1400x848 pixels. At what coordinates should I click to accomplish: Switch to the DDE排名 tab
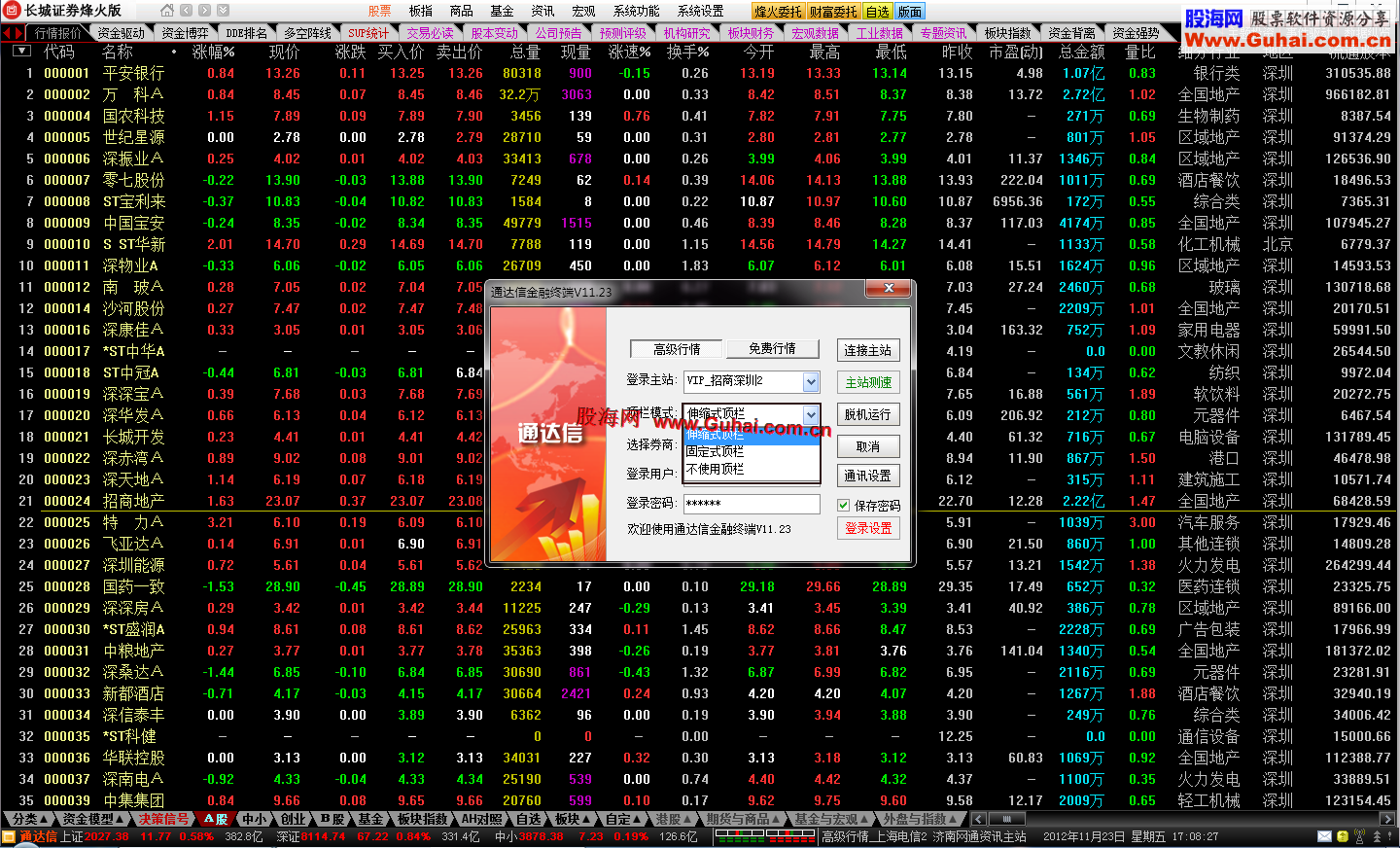click(247, 33)
